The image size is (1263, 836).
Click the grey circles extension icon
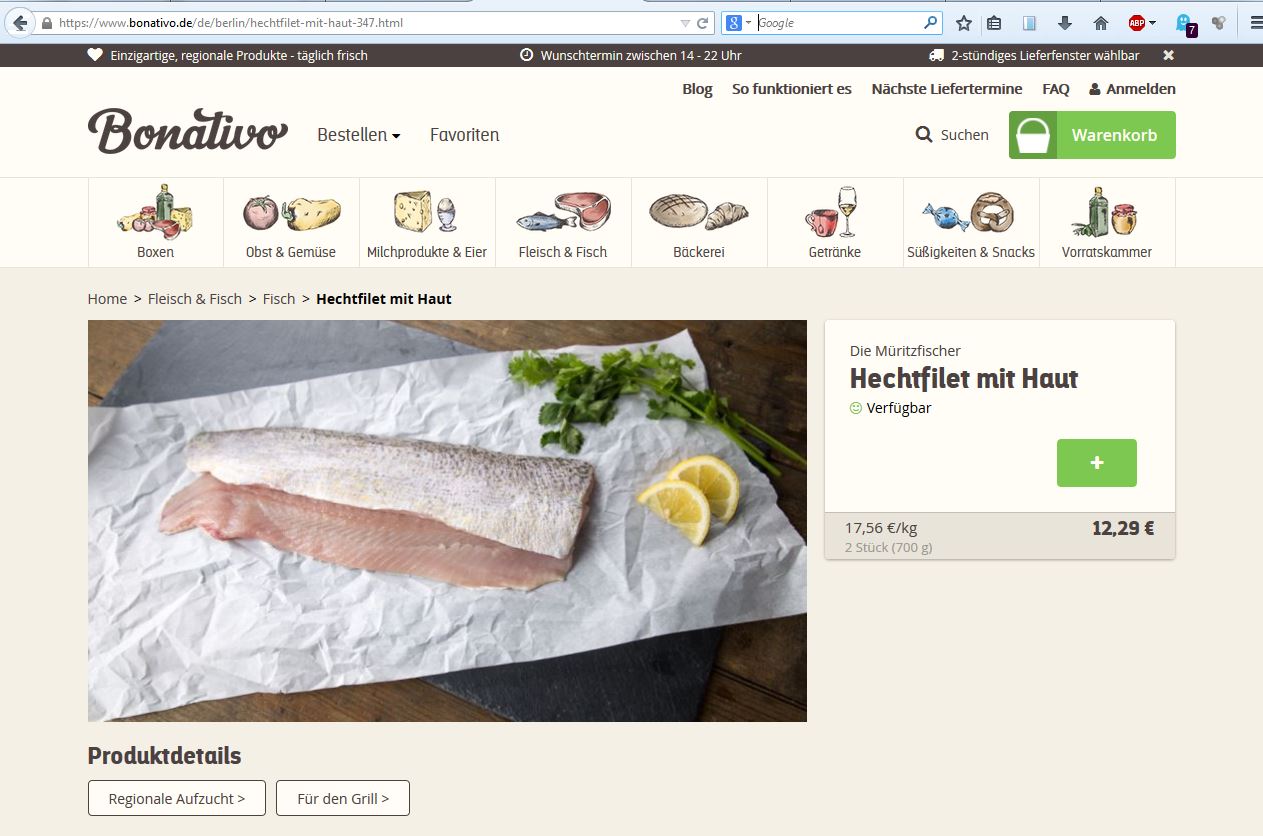tap(1218, 22)
